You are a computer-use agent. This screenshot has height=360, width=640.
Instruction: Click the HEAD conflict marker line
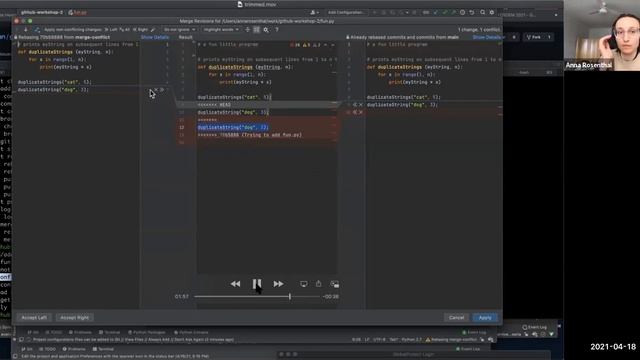click(214, 105)
